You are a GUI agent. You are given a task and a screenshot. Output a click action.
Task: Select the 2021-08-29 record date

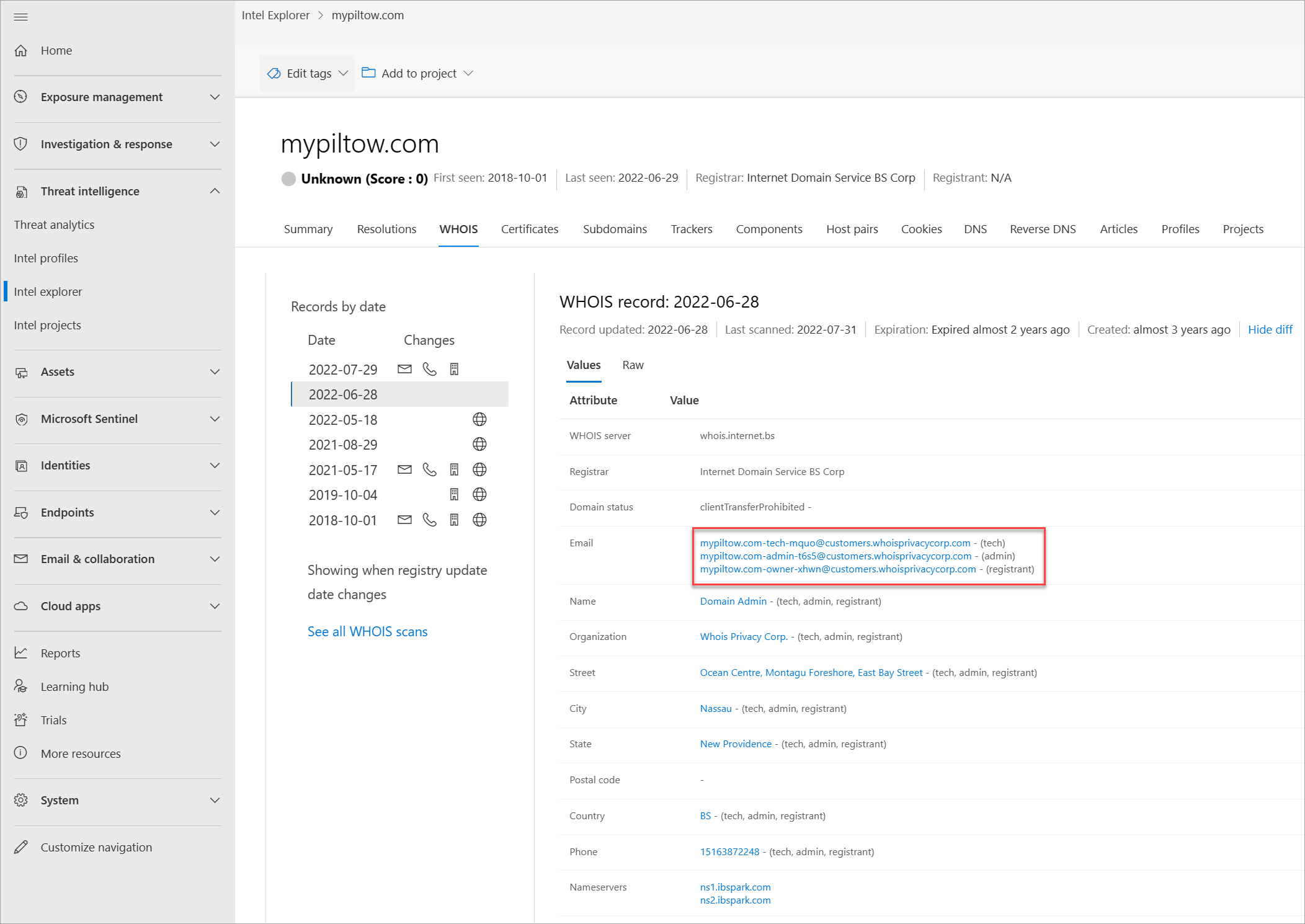[343, 445]
